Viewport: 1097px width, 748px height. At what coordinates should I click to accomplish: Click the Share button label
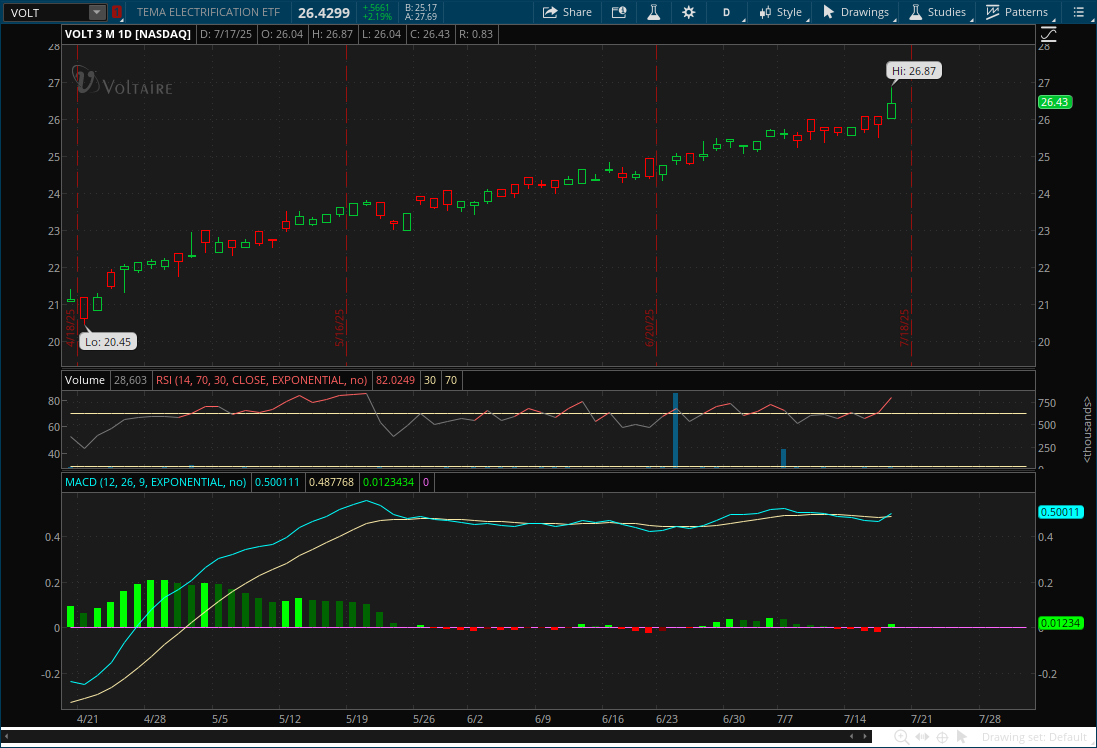577,12
